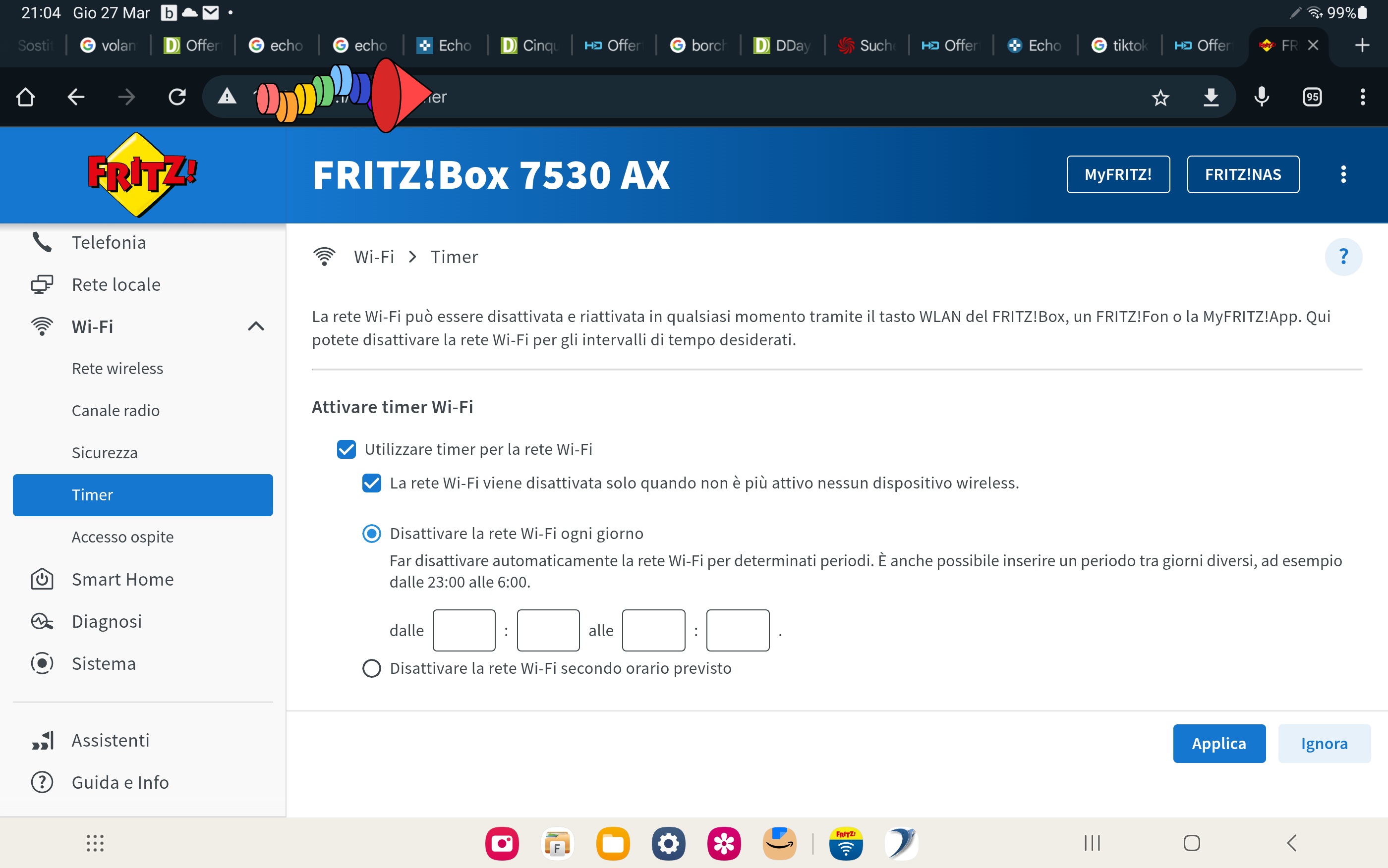Open the tab switcher showing 95
The image size is (1388, 868).
[1312, 97]
